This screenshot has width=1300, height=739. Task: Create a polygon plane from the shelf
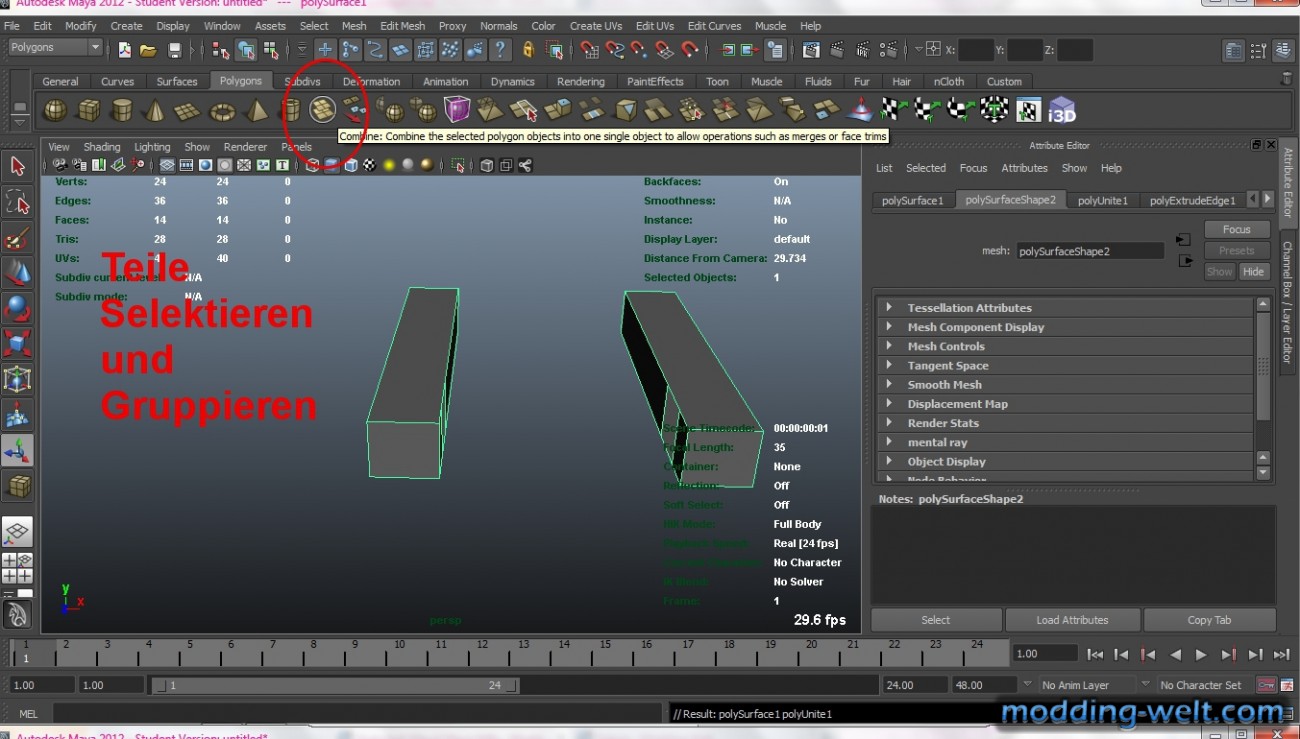(188, 110)
